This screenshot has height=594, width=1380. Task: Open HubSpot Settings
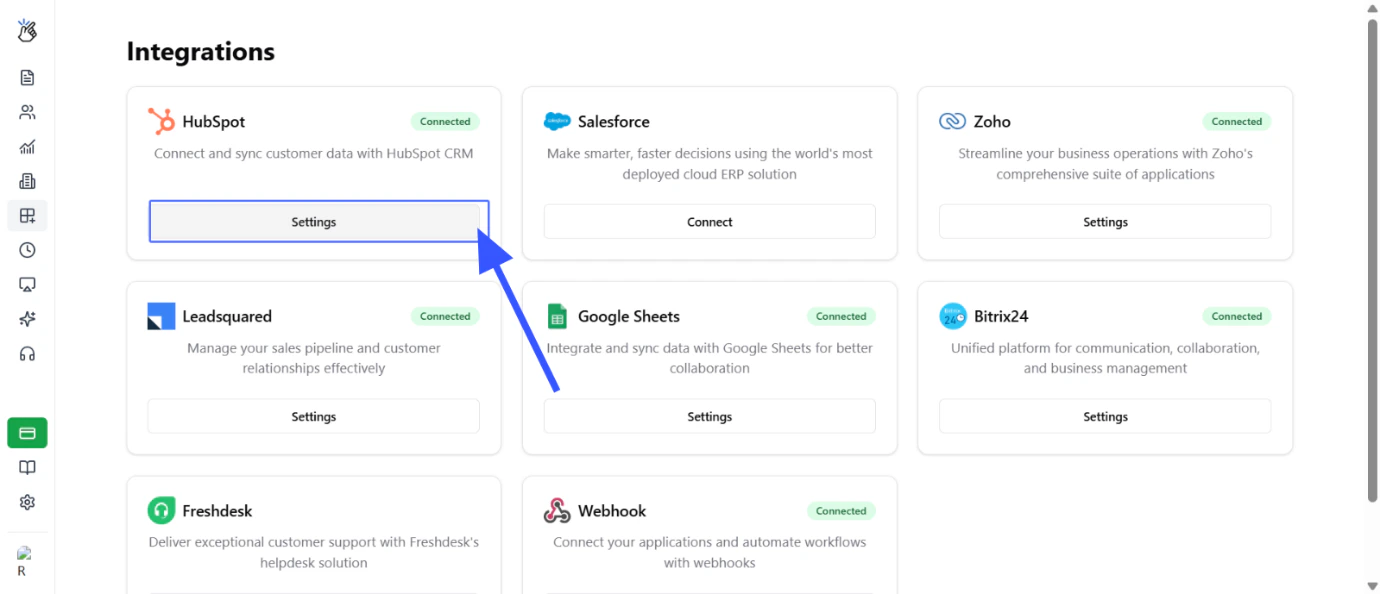pyautogui.click(x=314, y=221)
